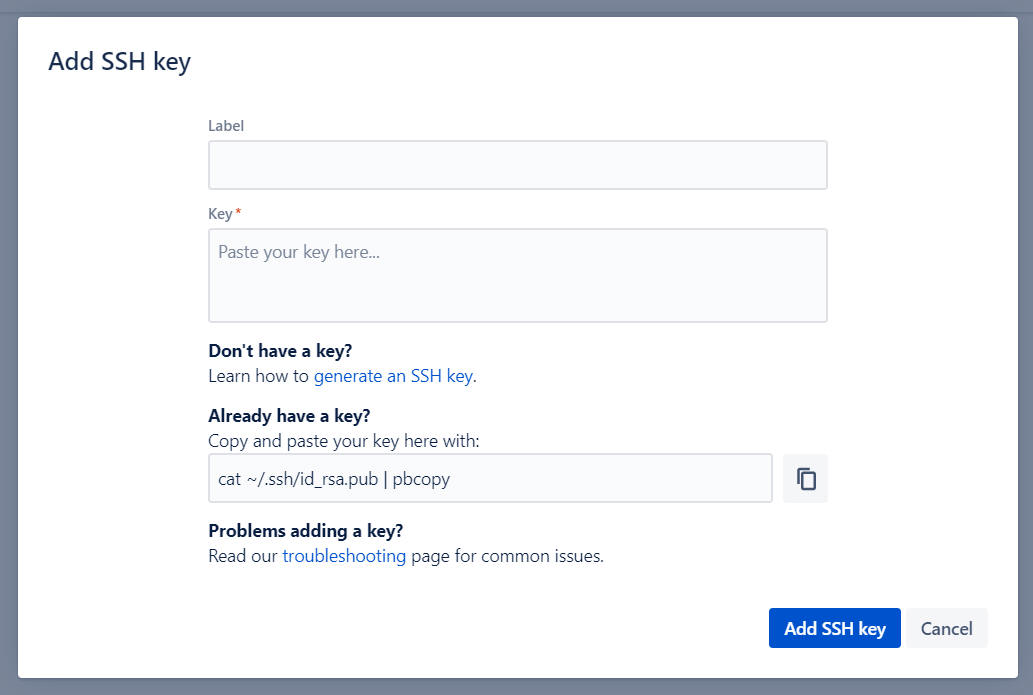Click the "Key" field caption
The image size is (1033, 695).
pos(220,214)
